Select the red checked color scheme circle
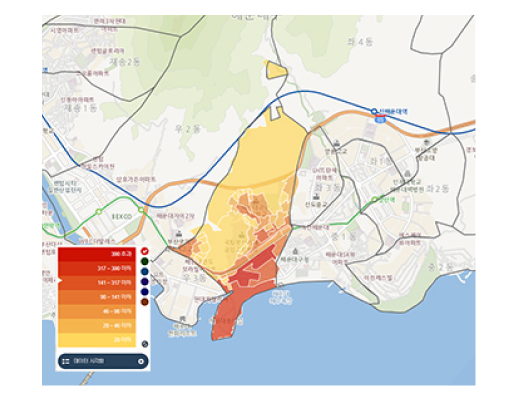 [145, 251]
